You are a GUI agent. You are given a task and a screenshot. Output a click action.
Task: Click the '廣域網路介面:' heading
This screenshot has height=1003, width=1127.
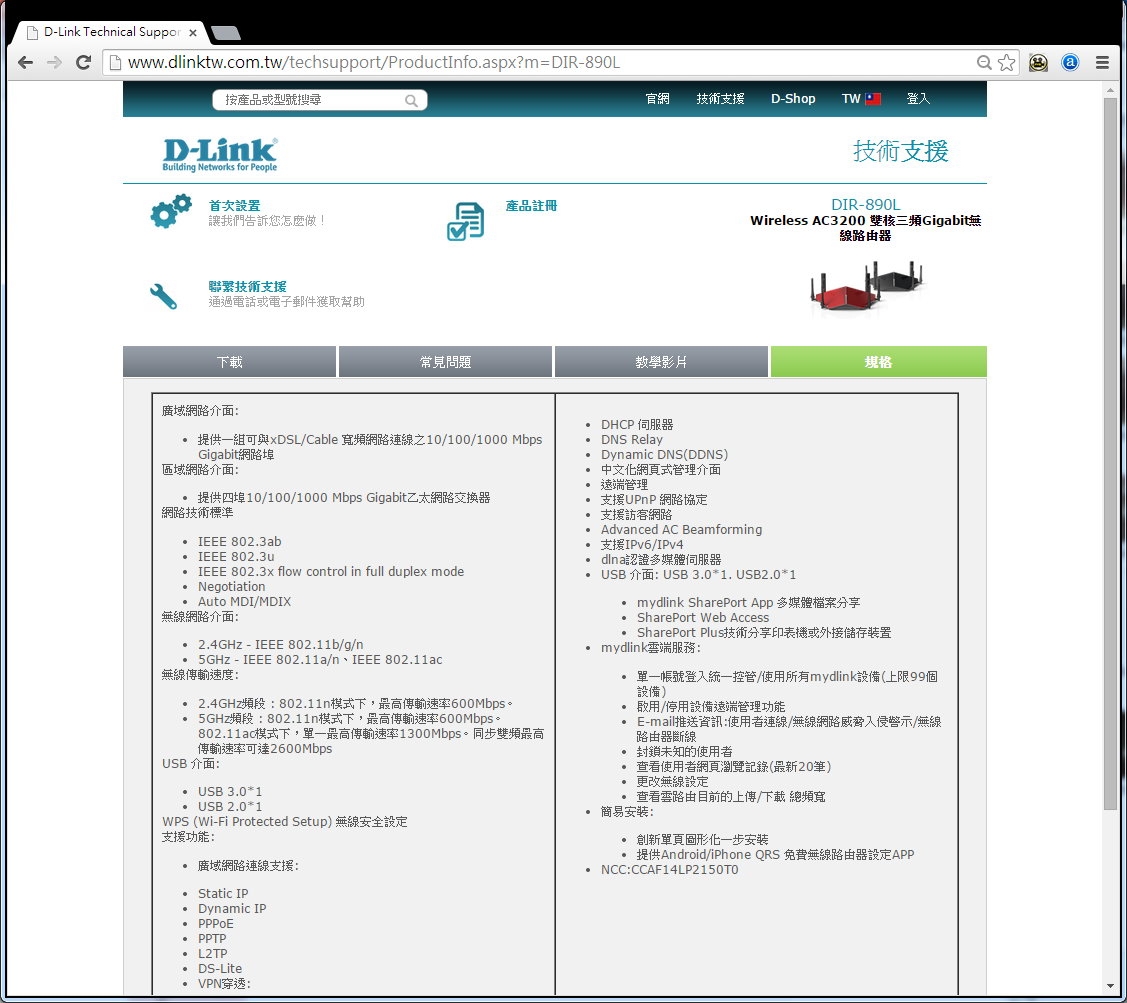(200, 411)
